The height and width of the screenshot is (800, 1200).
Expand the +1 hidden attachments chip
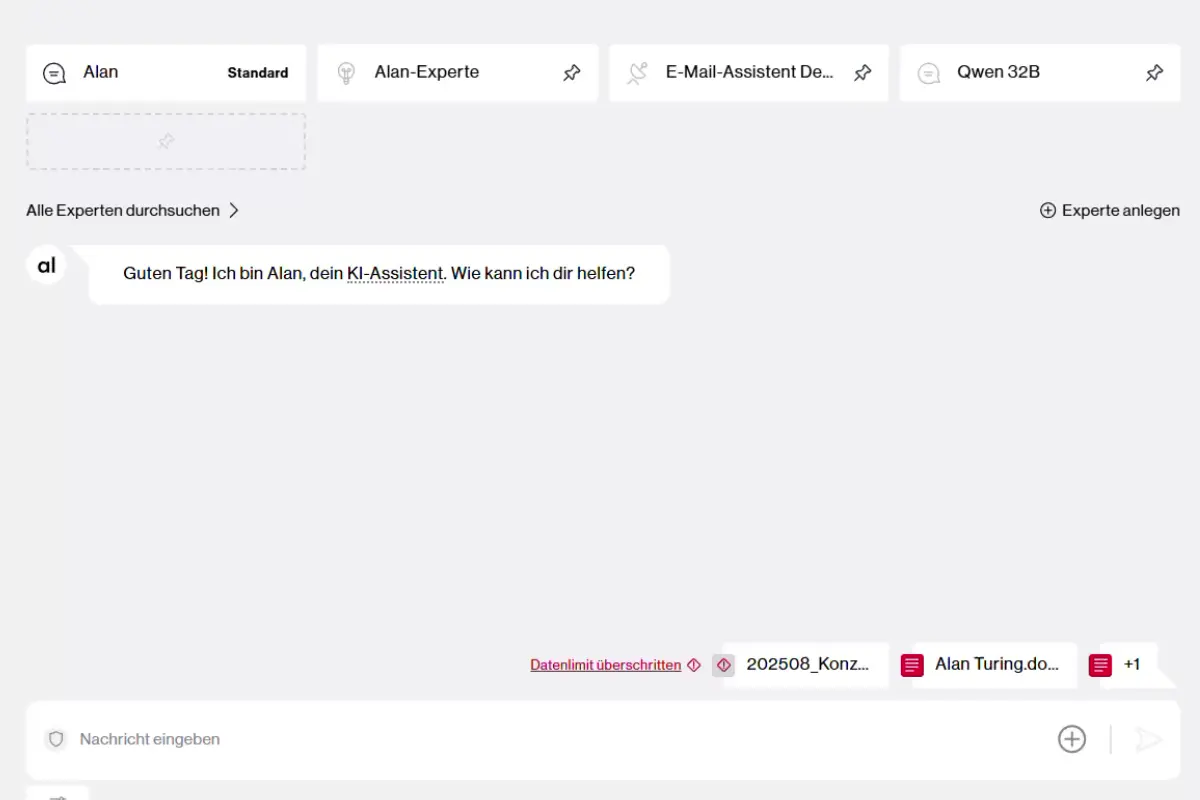[x=1129, y=665]
